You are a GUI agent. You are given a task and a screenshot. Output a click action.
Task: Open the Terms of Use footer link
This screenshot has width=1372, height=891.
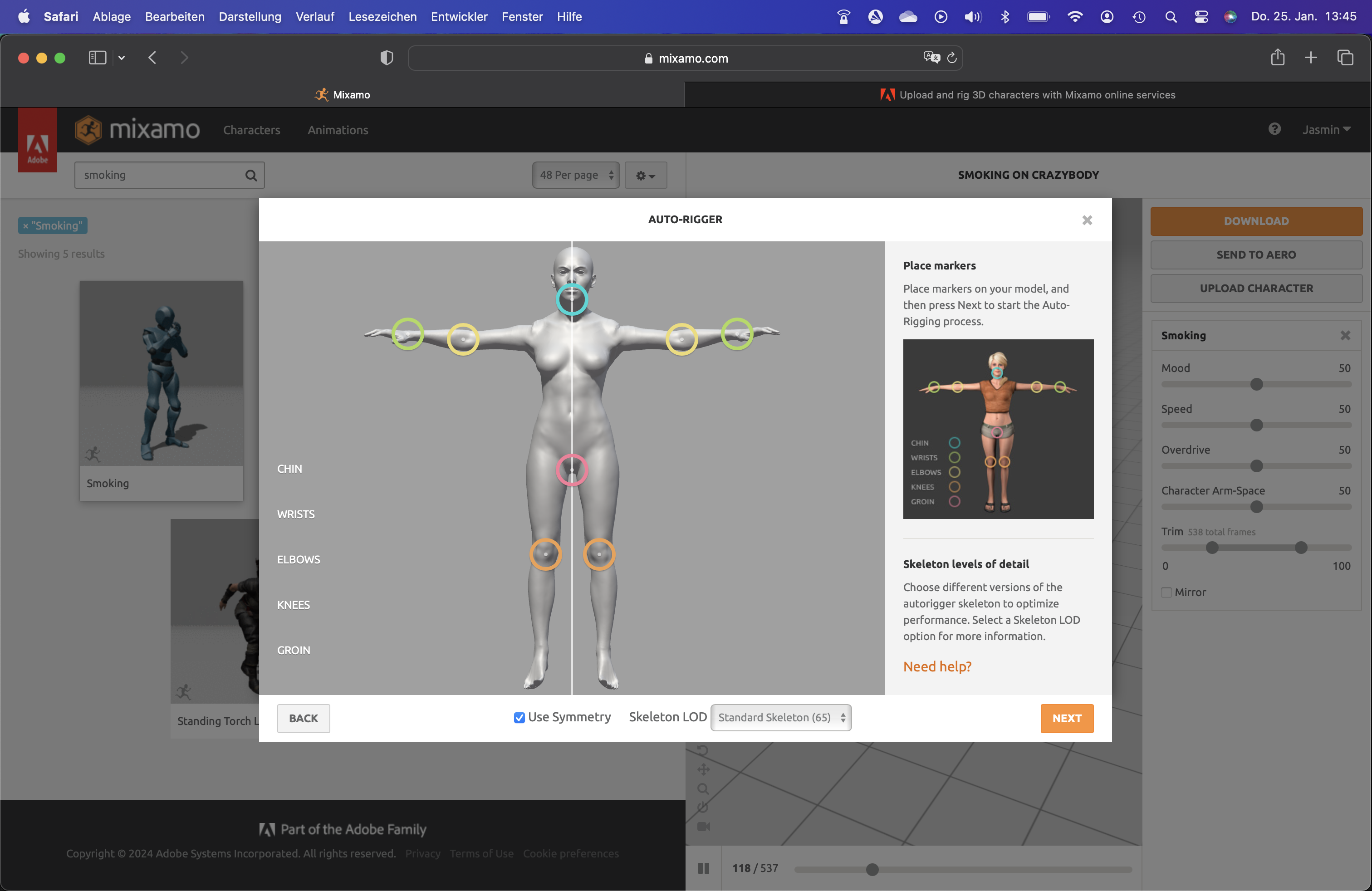click(x=481, y=853)
